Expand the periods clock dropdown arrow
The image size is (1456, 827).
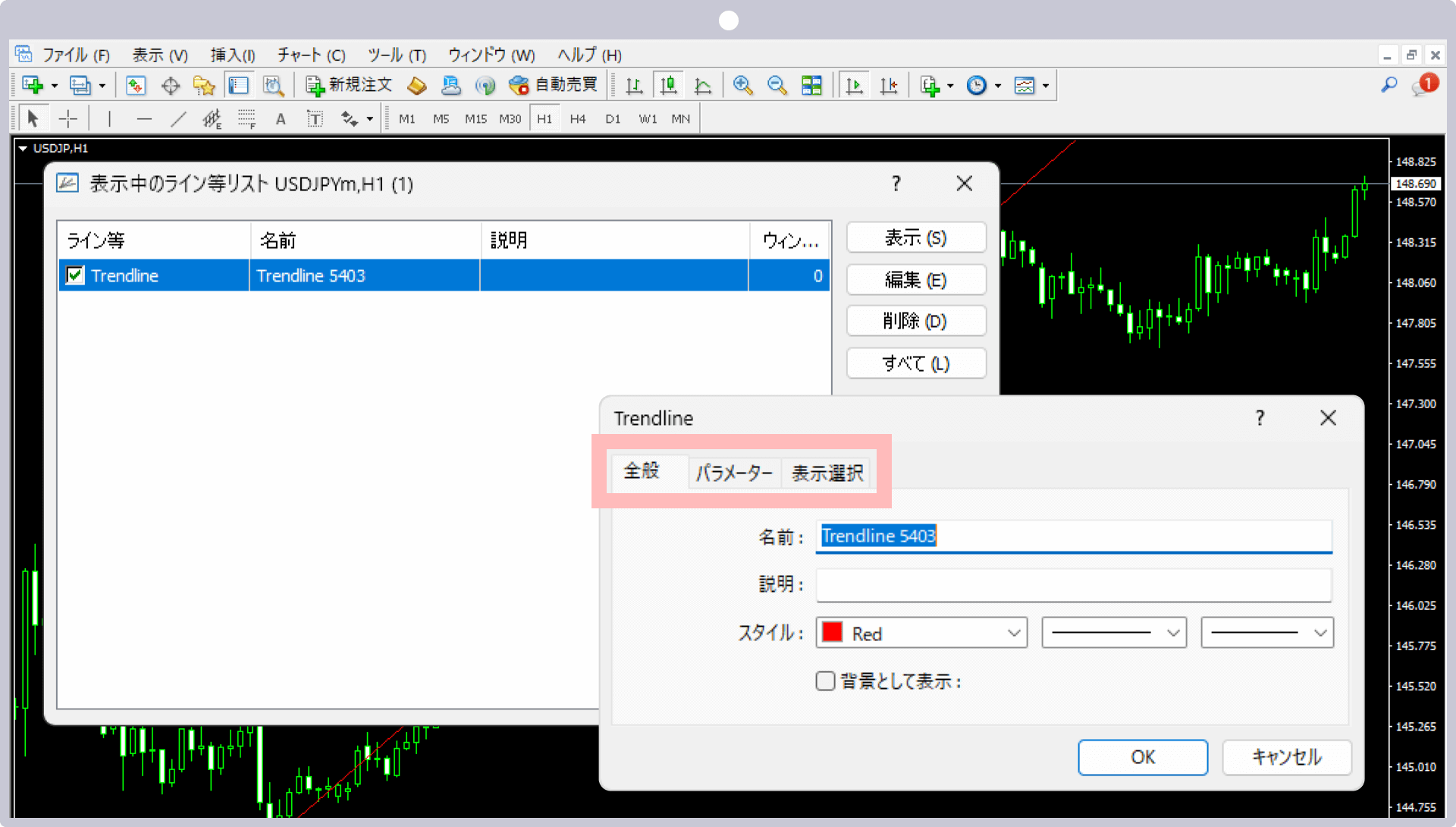[998, 86]
